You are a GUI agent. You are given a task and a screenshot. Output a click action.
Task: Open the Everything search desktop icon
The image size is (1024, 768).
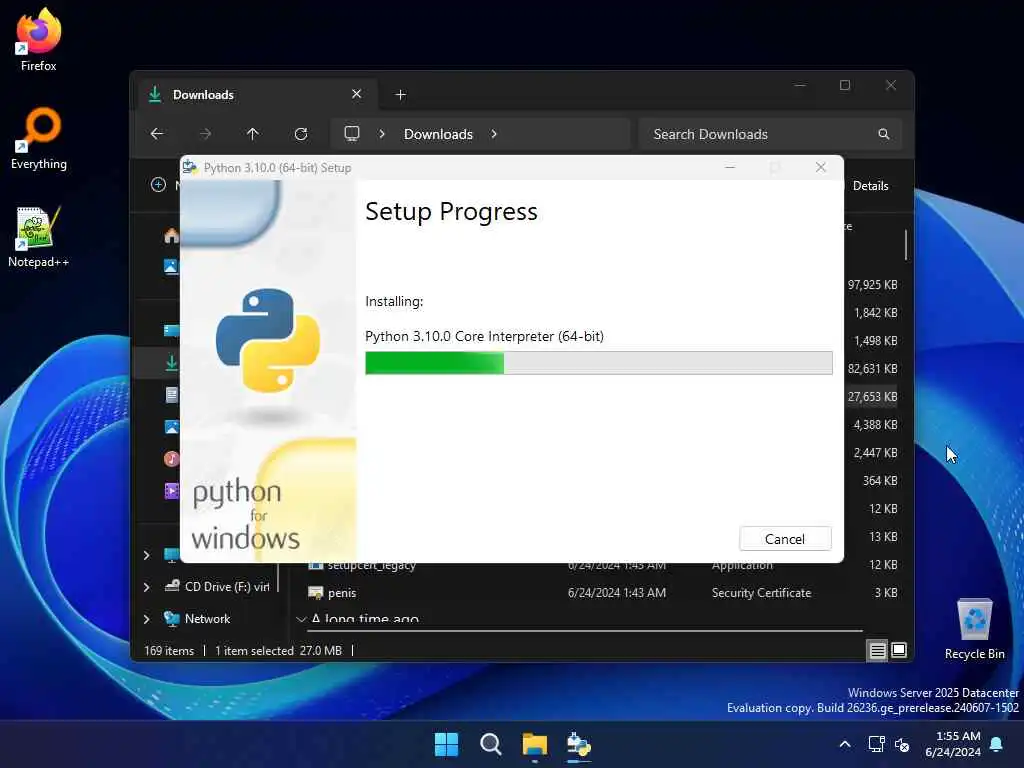39,138
